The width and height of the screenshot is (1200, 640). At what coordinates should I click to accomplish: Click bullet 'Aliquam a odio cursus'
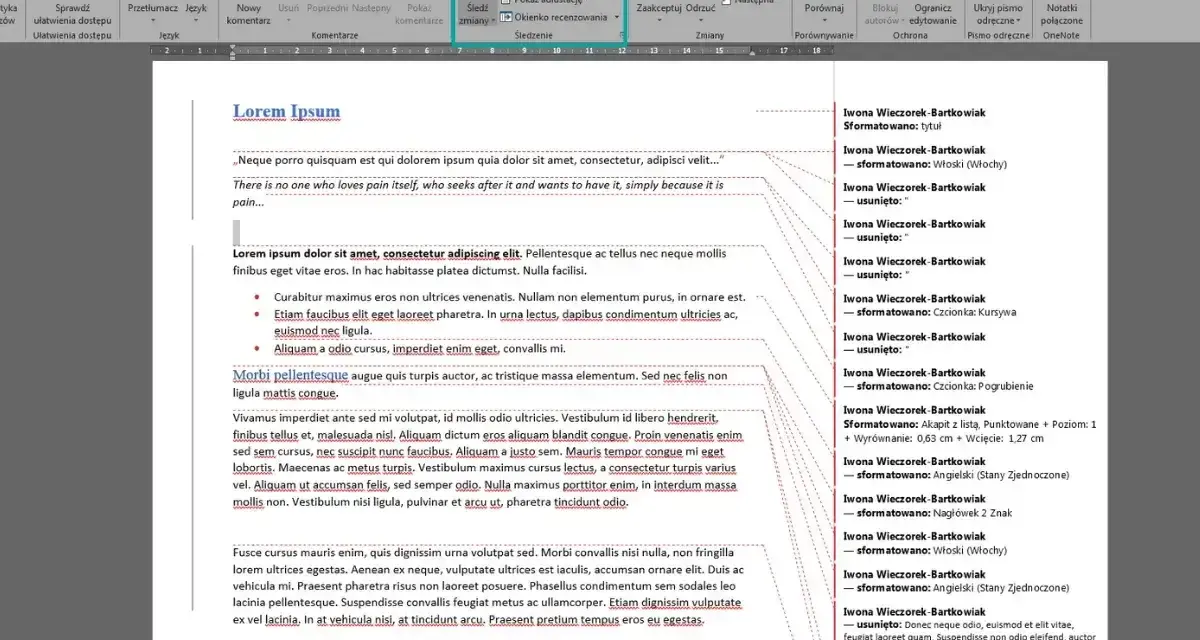click(x=420, y=349)
